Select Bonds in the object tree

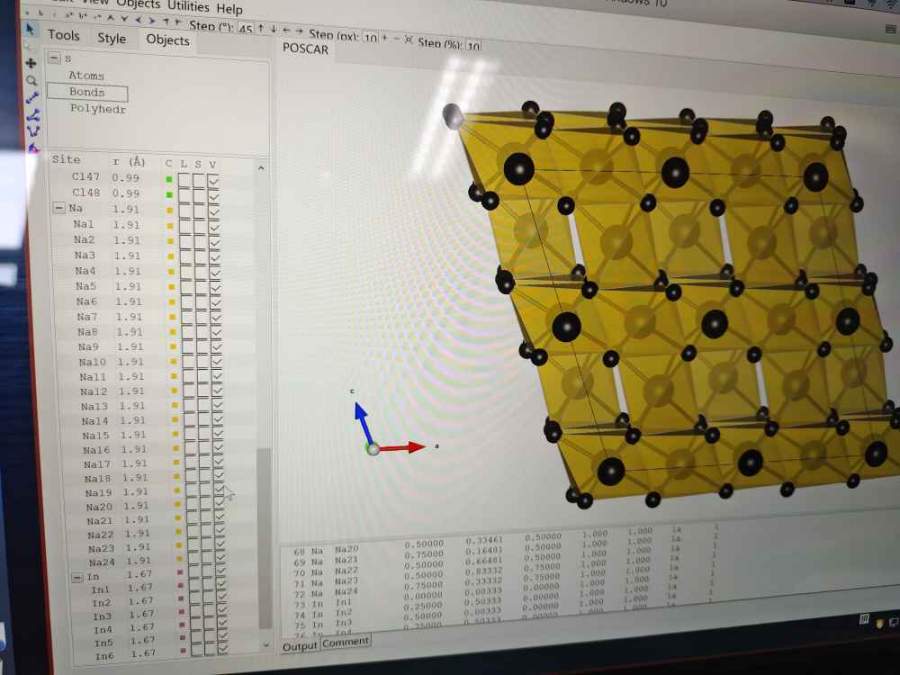(x=87, y=92)
